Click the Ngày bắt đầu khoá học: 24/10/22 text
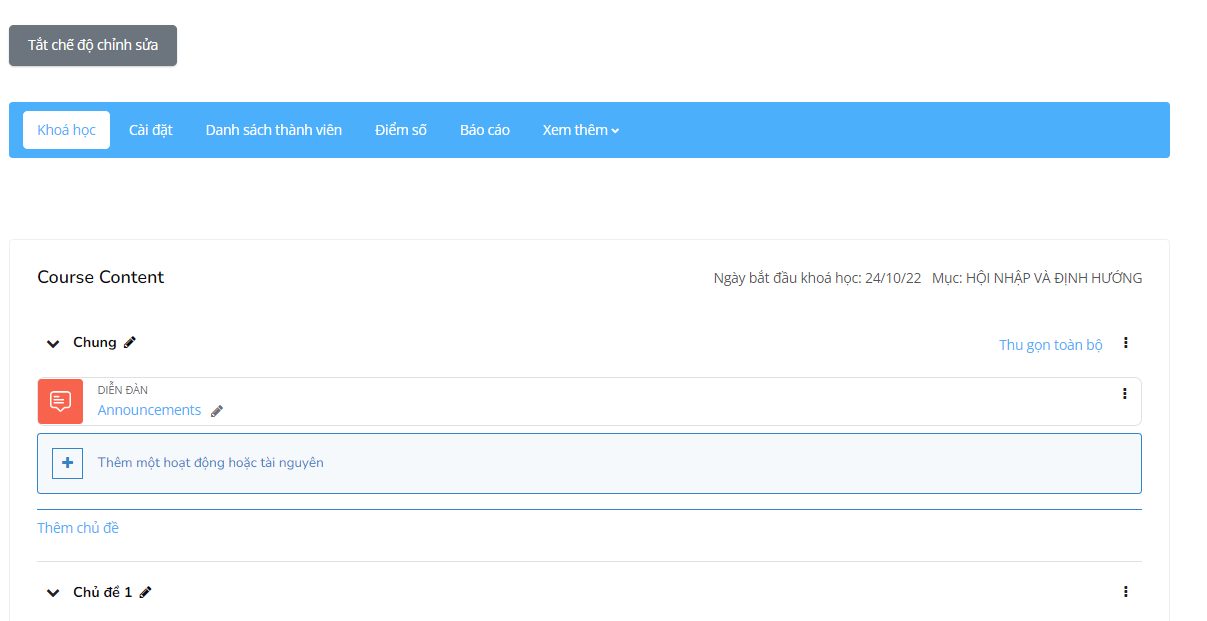1207x621 pixels. tap(817, 278)
